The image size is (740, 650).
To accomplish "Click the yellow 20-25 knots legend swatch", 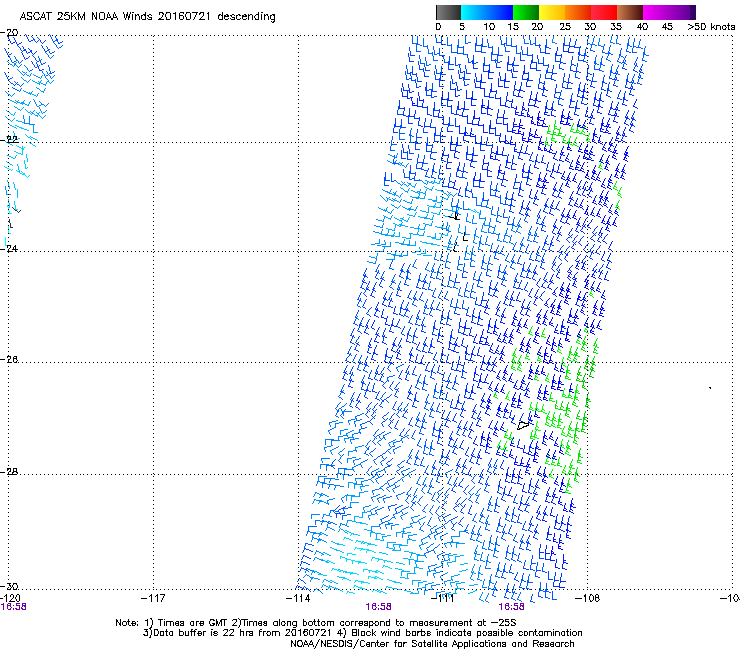I will [x=552, y=12].
